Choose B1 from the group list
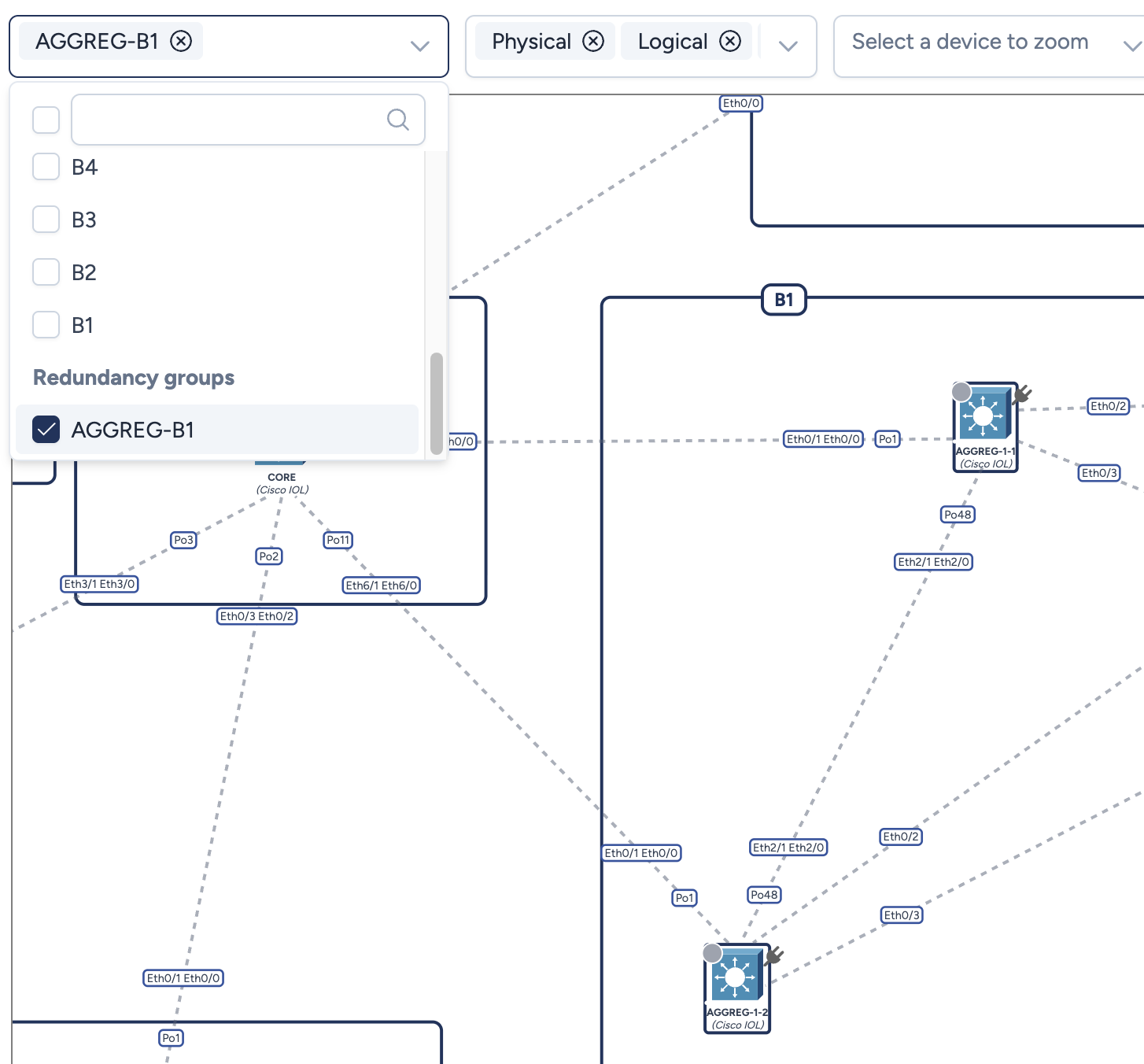 [83, 325]
